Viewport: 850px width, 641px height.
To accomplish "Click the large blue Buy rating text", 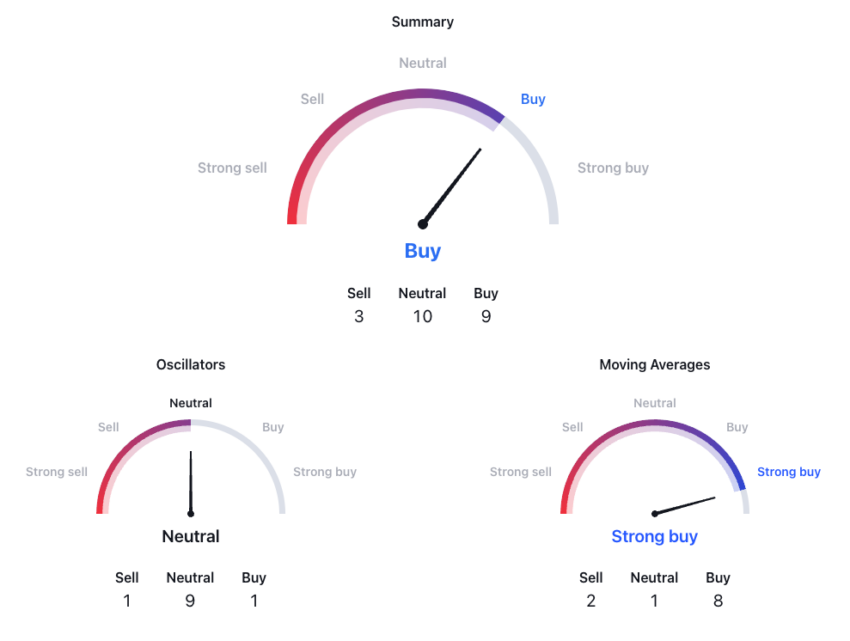I will tap(423, 251).
